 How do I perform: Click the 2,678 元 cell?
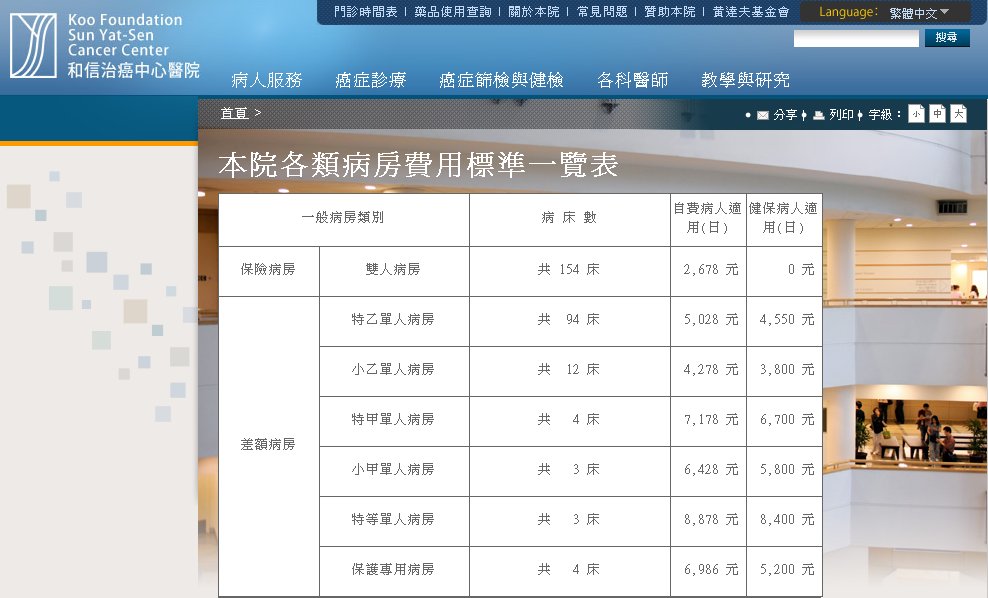pos(708,272)
